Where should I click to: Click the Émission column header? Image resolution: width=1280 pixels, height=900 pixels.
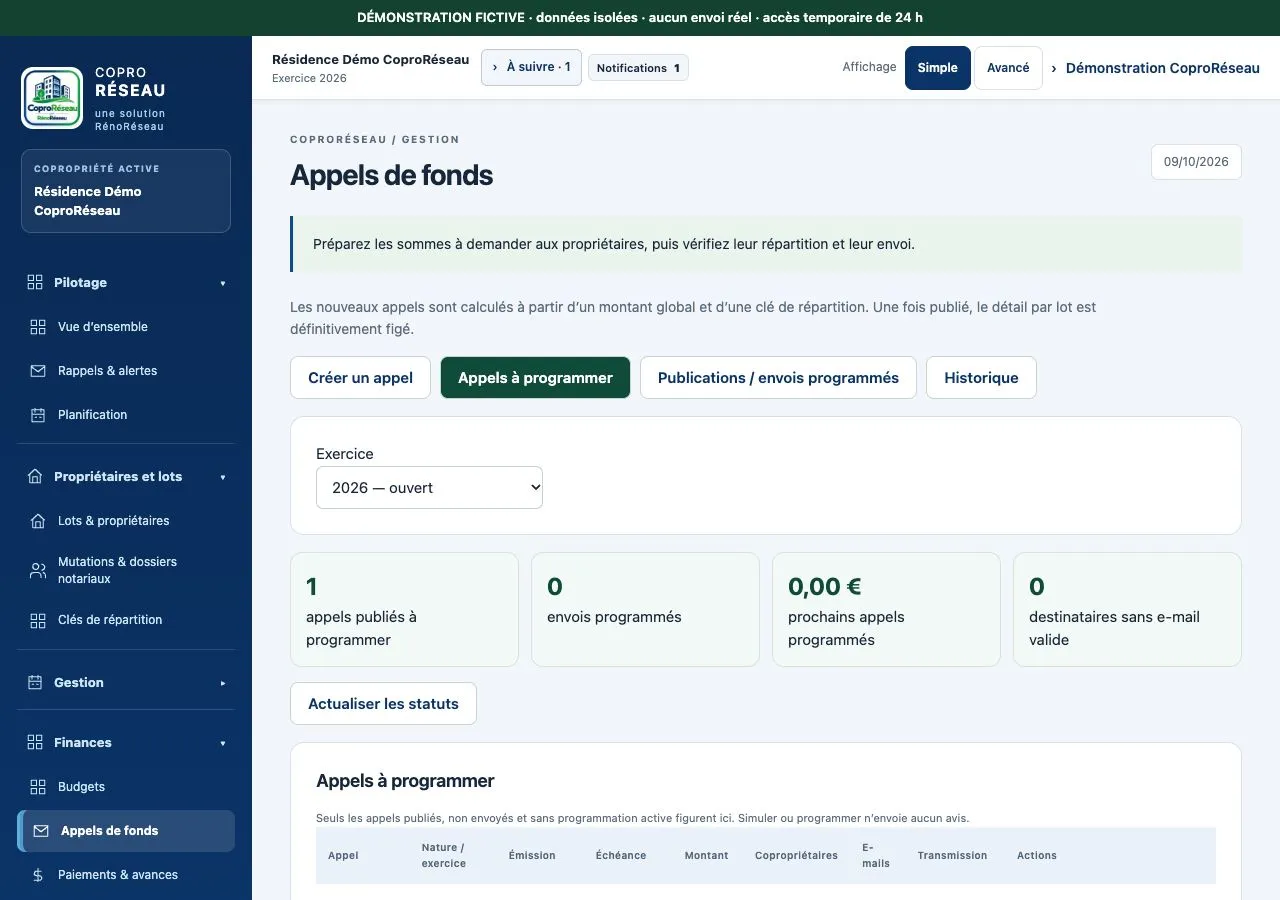pos(532,855)
